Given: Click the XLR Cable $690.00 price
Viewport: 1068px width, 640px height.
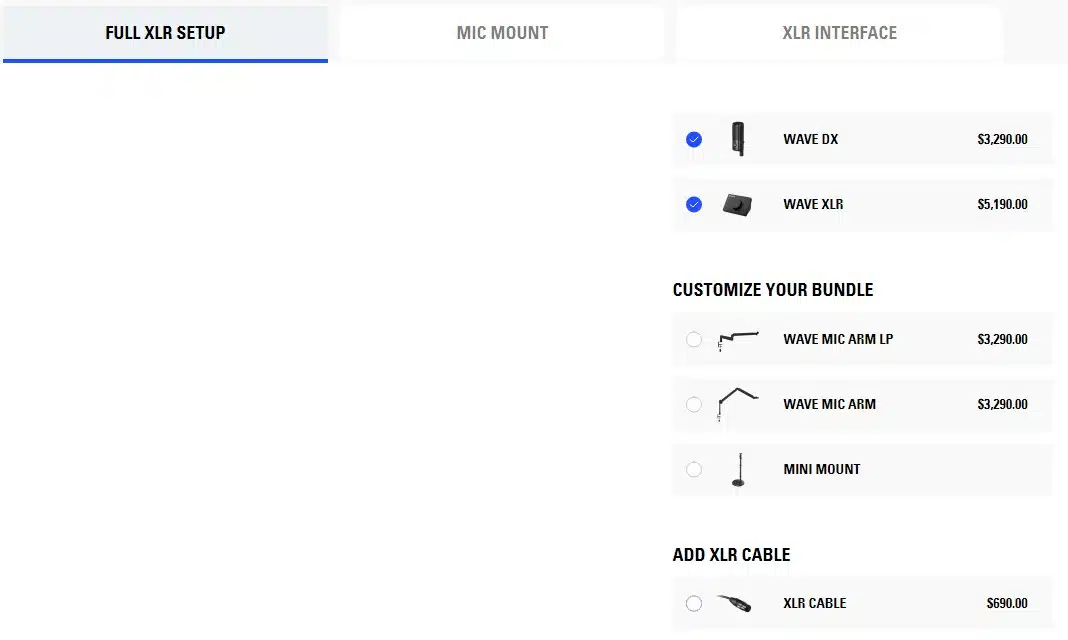Looking at the screenshot, I should 1006,603.
